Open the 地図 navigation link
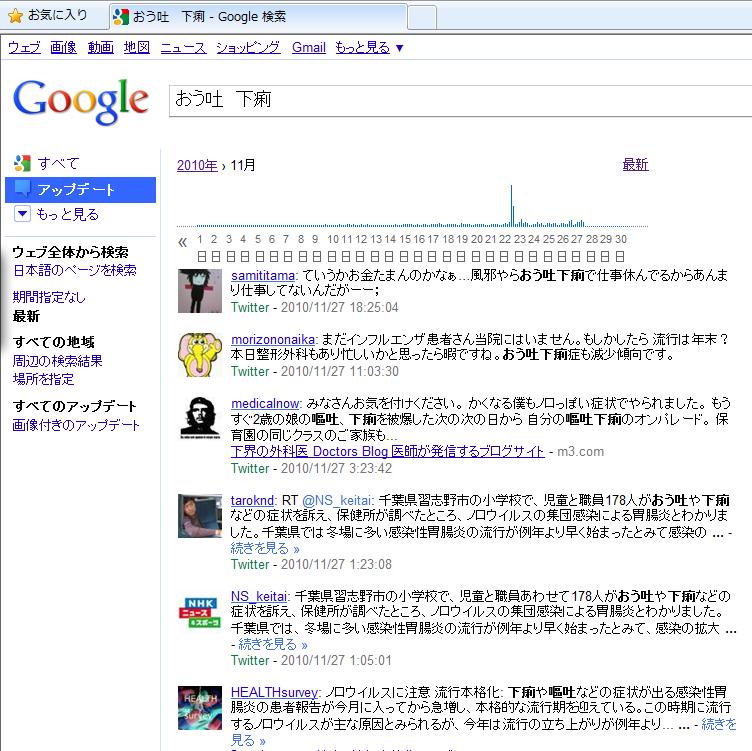 [x=137, y=47]
